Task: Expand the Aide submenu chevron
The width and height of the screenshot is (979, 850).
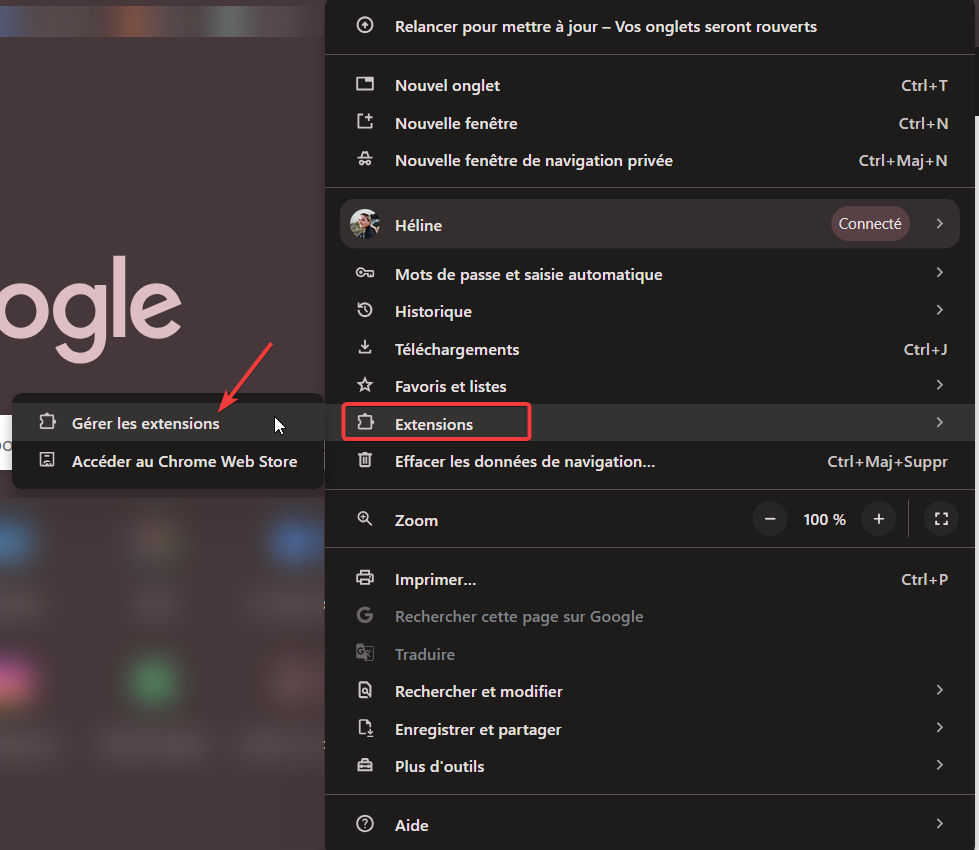Action: tap(940, 824)
